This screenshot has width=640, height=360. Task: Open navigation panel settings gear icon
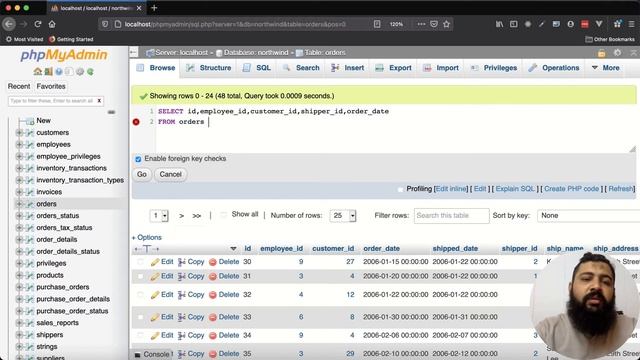80,71
